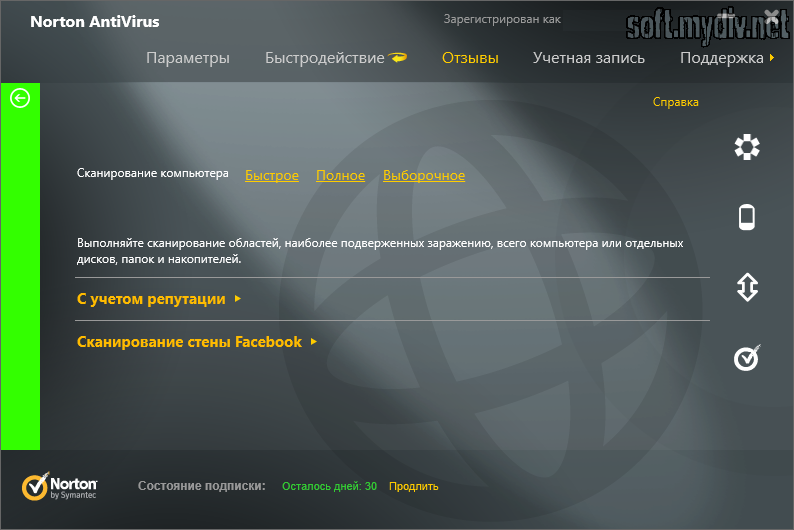Click the Сканирование компьютера label
This screenshot has width=794, height=530.
(152, 174)
